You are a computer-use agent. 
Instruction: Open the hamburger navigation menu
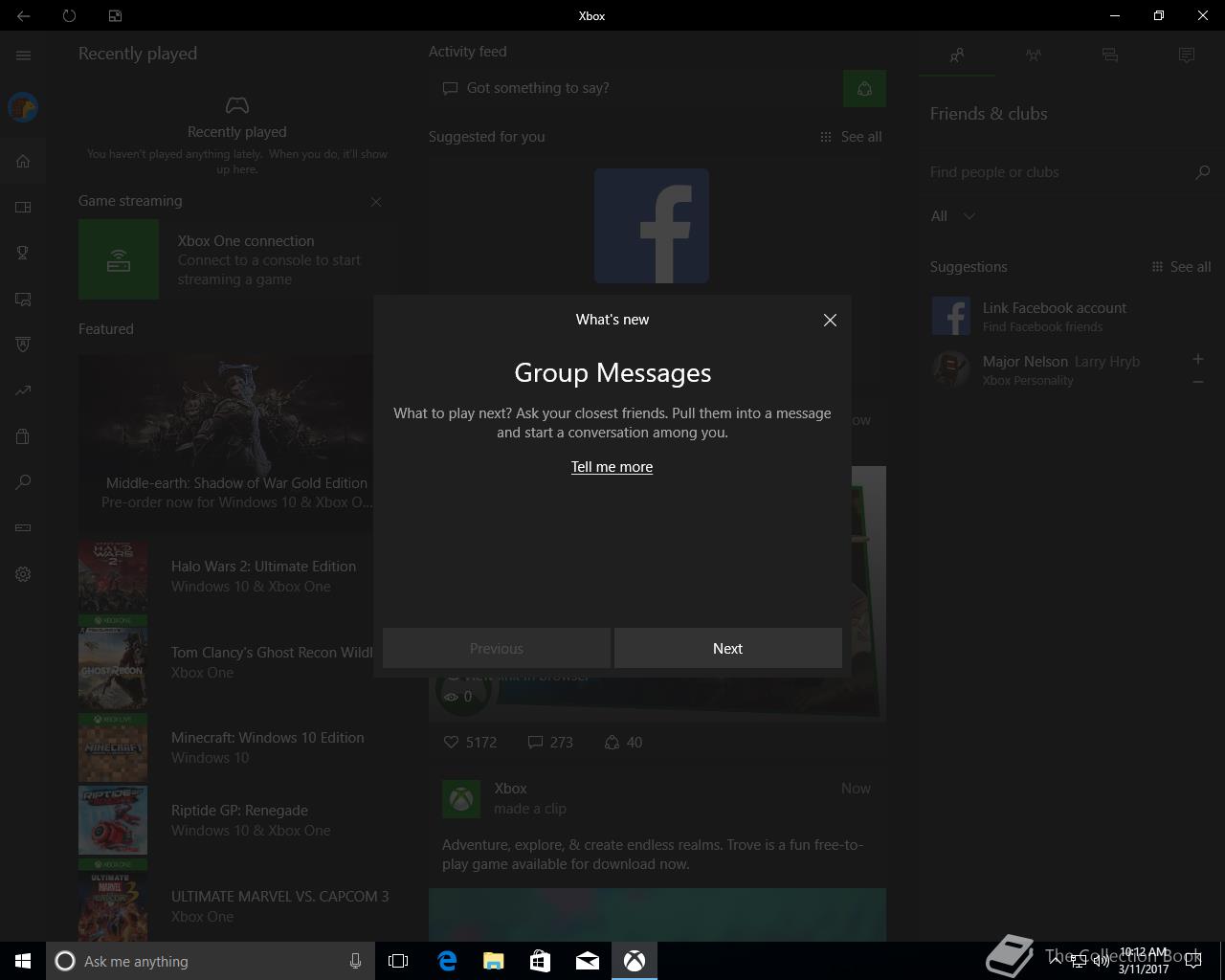(23, 56)
